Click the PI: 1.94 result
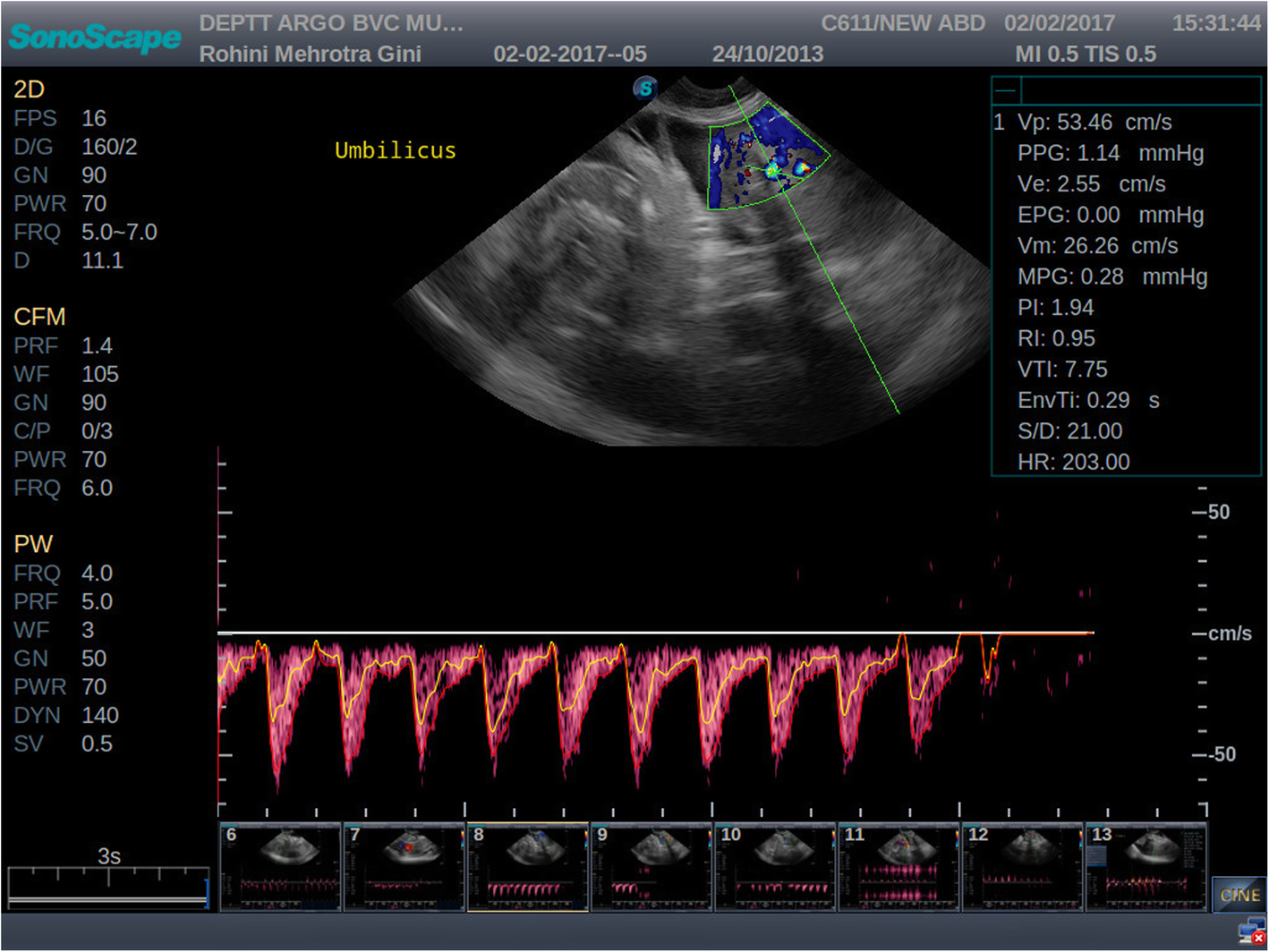Screen dimensions: 1269x952 [x=1056, y=307]
